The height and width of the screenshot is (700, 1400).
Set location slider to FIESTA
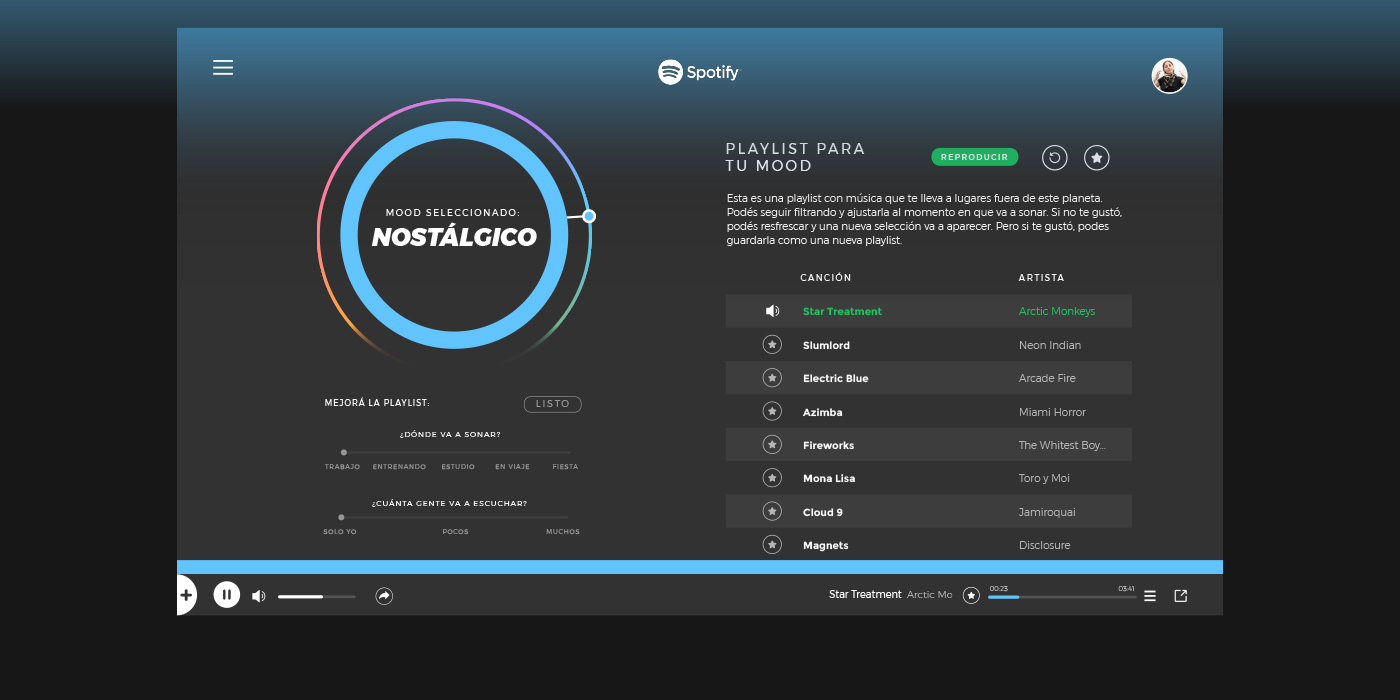[x=565, y=466]
